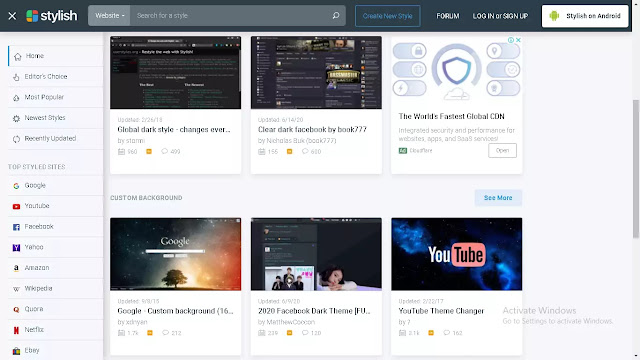Click Clear dark facebook by book777 title
Image resolution: width=640 pixels, height=360 pixels.
click(312, 129)
